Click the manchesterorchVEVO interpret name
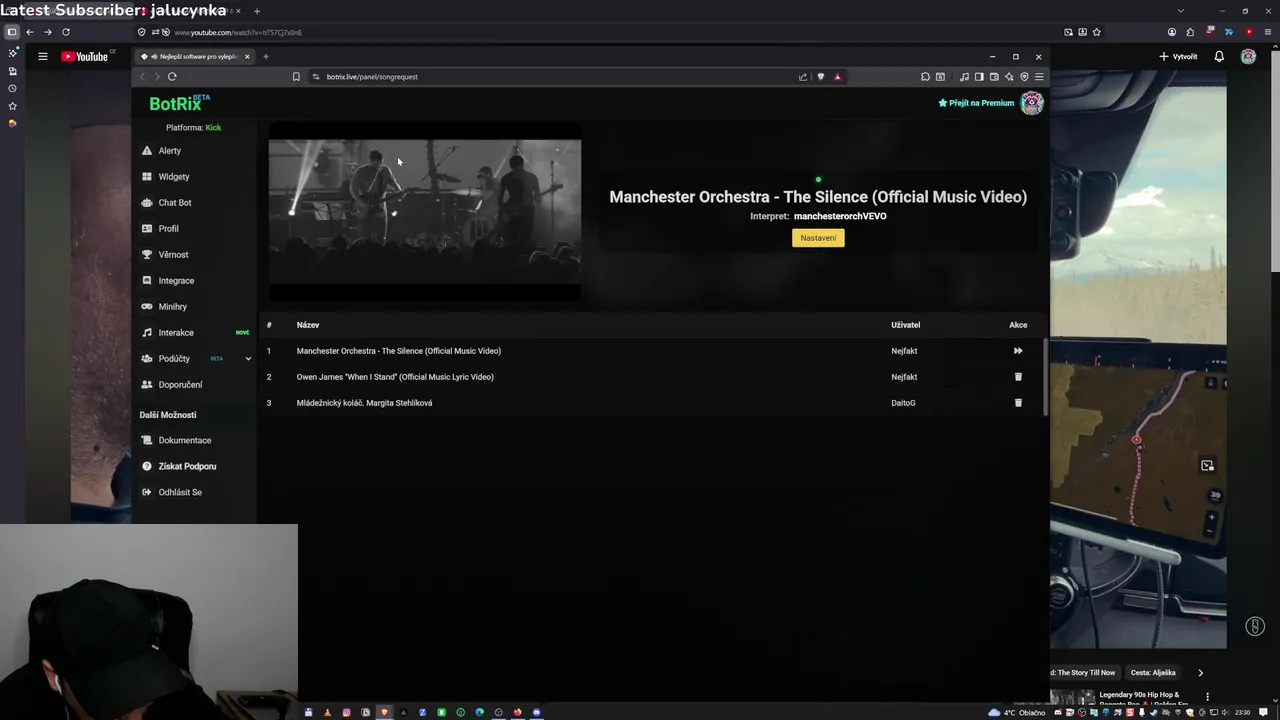This screenshot has width=1280, height=720. 840,216
